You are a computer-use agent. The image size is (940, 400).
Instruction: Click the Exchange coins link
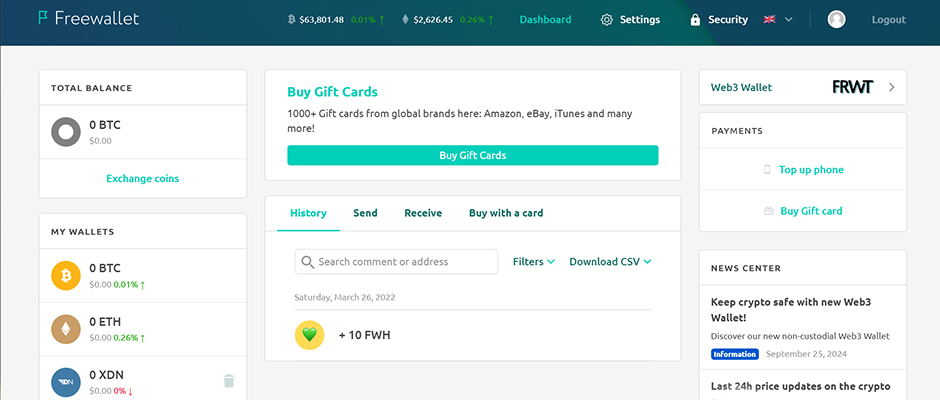point(143,179)
